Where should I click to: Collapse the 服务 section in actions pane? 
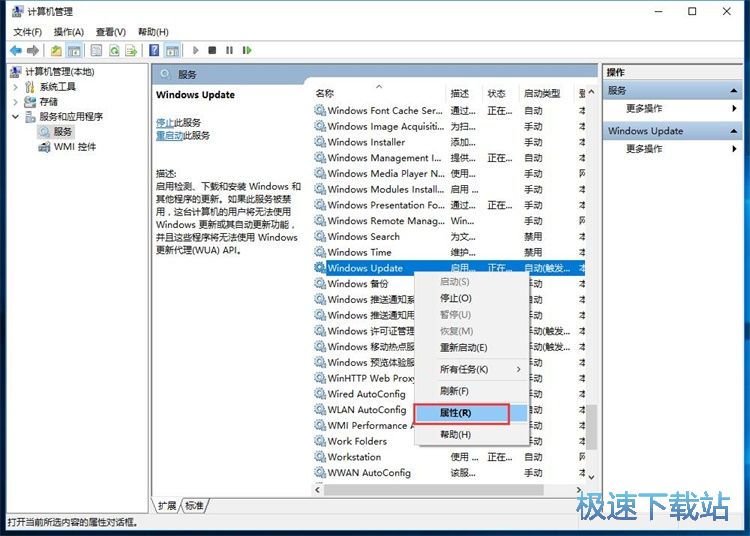(733, 90)
